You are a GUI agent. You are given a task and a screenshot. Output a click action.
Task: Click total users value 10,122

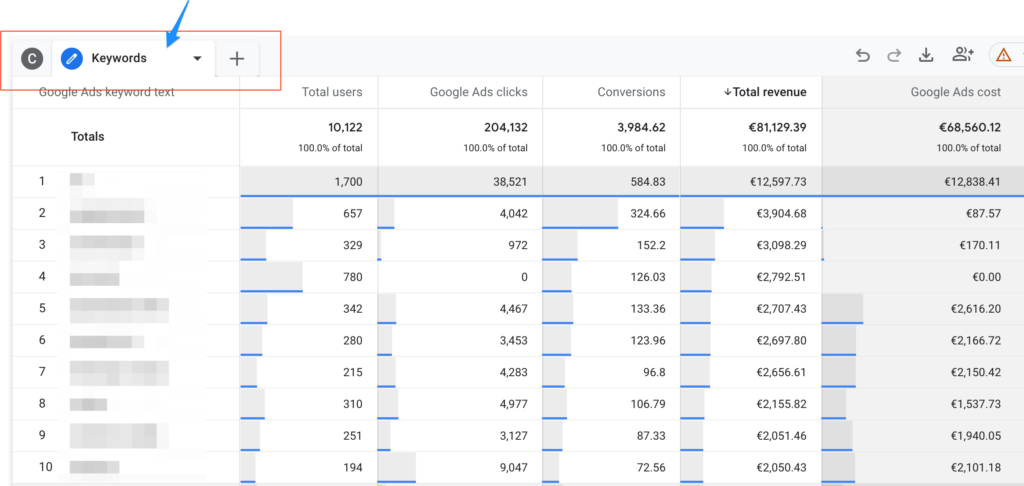tap(345, 127)
